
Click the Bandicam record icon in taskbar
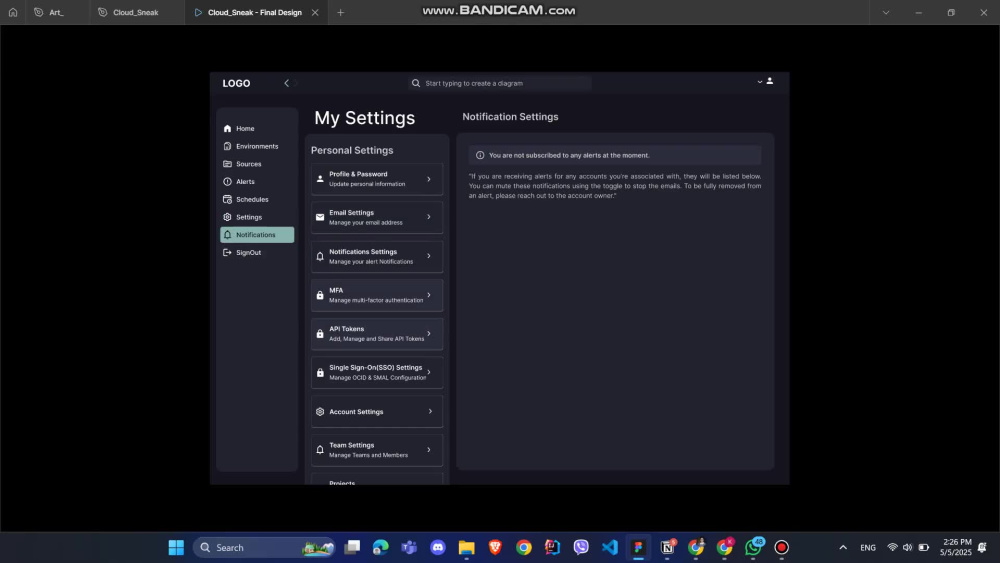coord(782,547)
